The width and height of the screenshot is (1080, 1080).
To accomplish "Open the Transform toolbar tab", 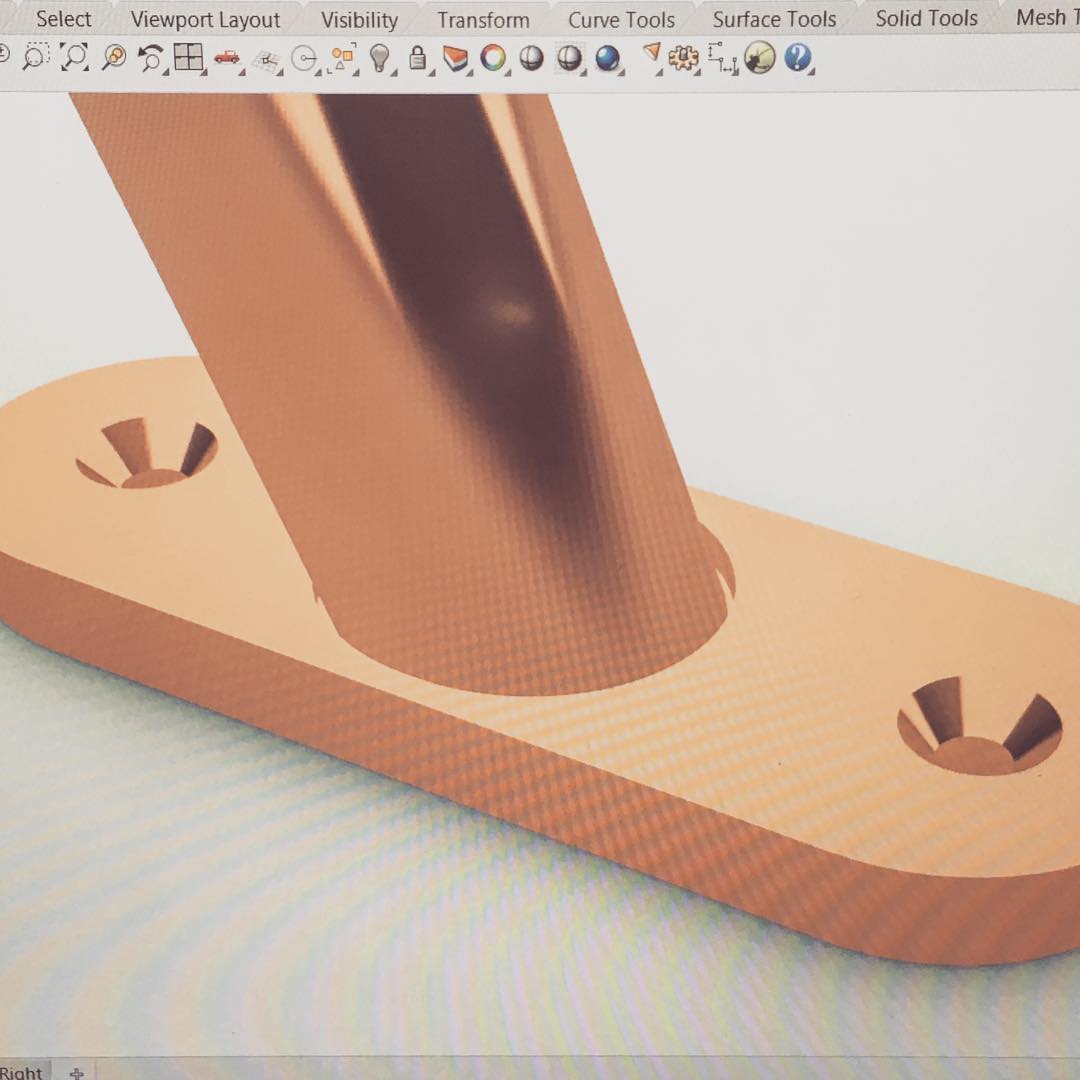I will [483, 20].
